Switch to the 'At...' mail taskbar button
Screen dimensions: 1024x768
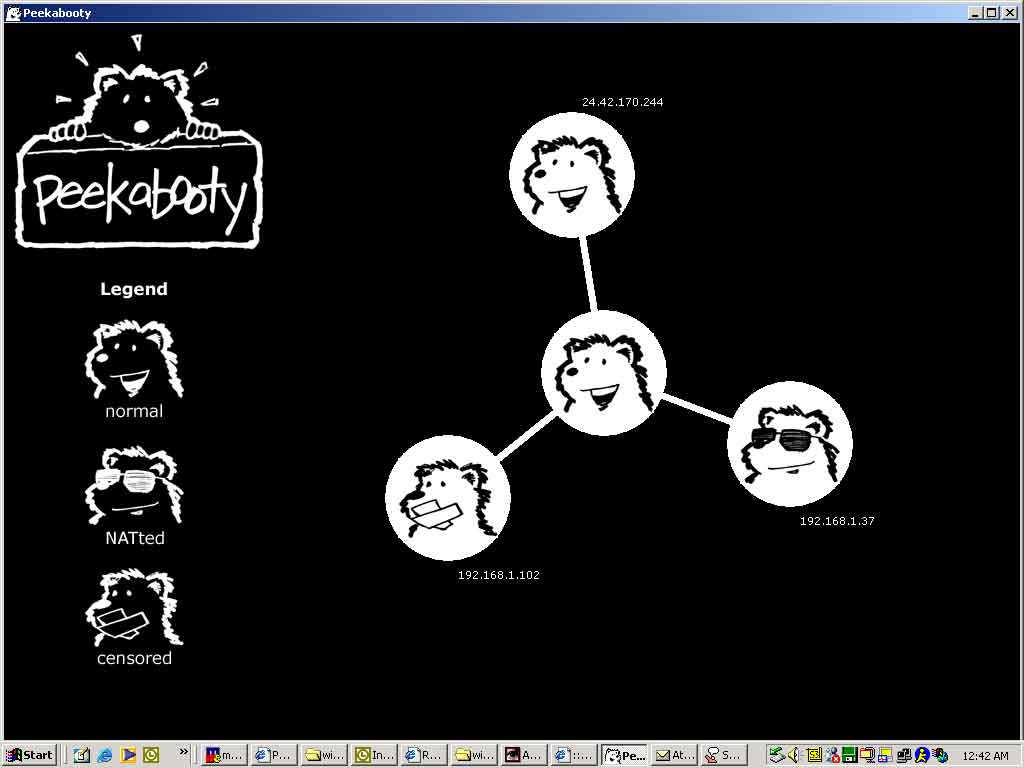(x=674, y=755)
